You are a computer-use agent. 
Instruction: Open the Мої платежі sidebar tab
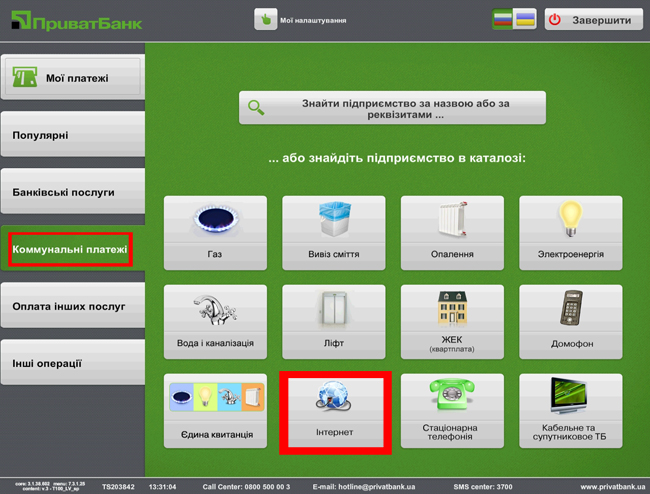point(72,78)
